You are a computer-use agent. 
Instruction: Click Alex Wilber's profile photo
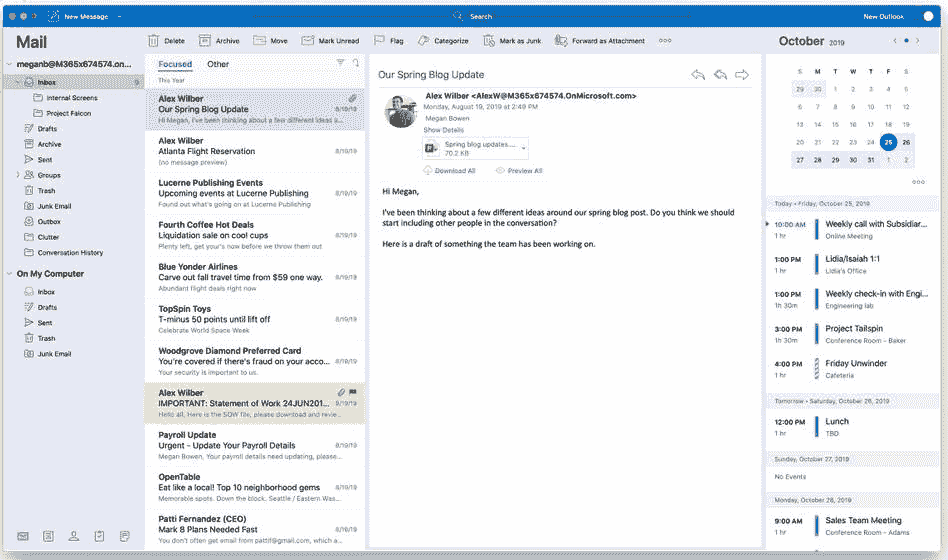click(x=401, y=111)
